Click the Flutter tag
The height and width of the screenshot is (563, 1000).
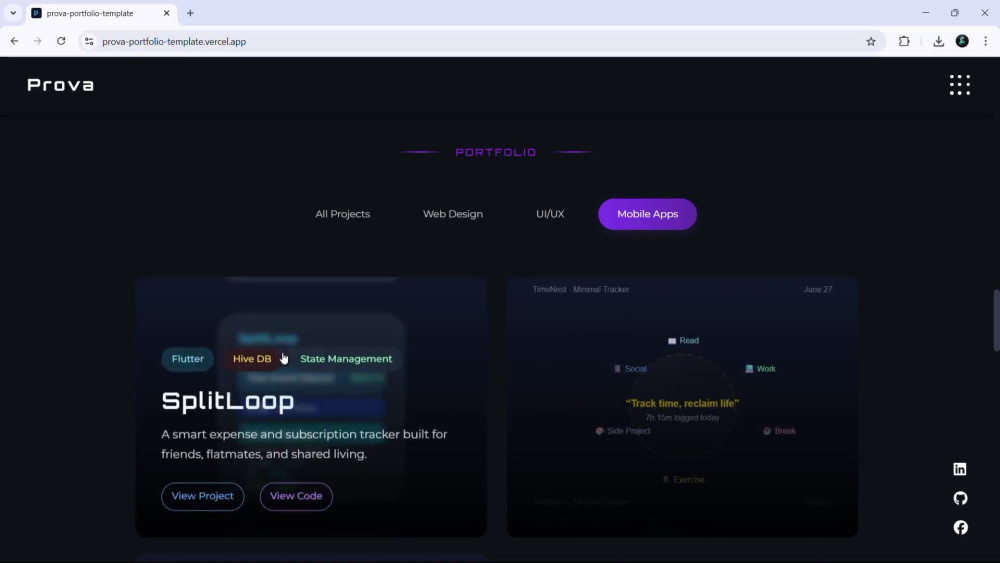tap(188, 359)
